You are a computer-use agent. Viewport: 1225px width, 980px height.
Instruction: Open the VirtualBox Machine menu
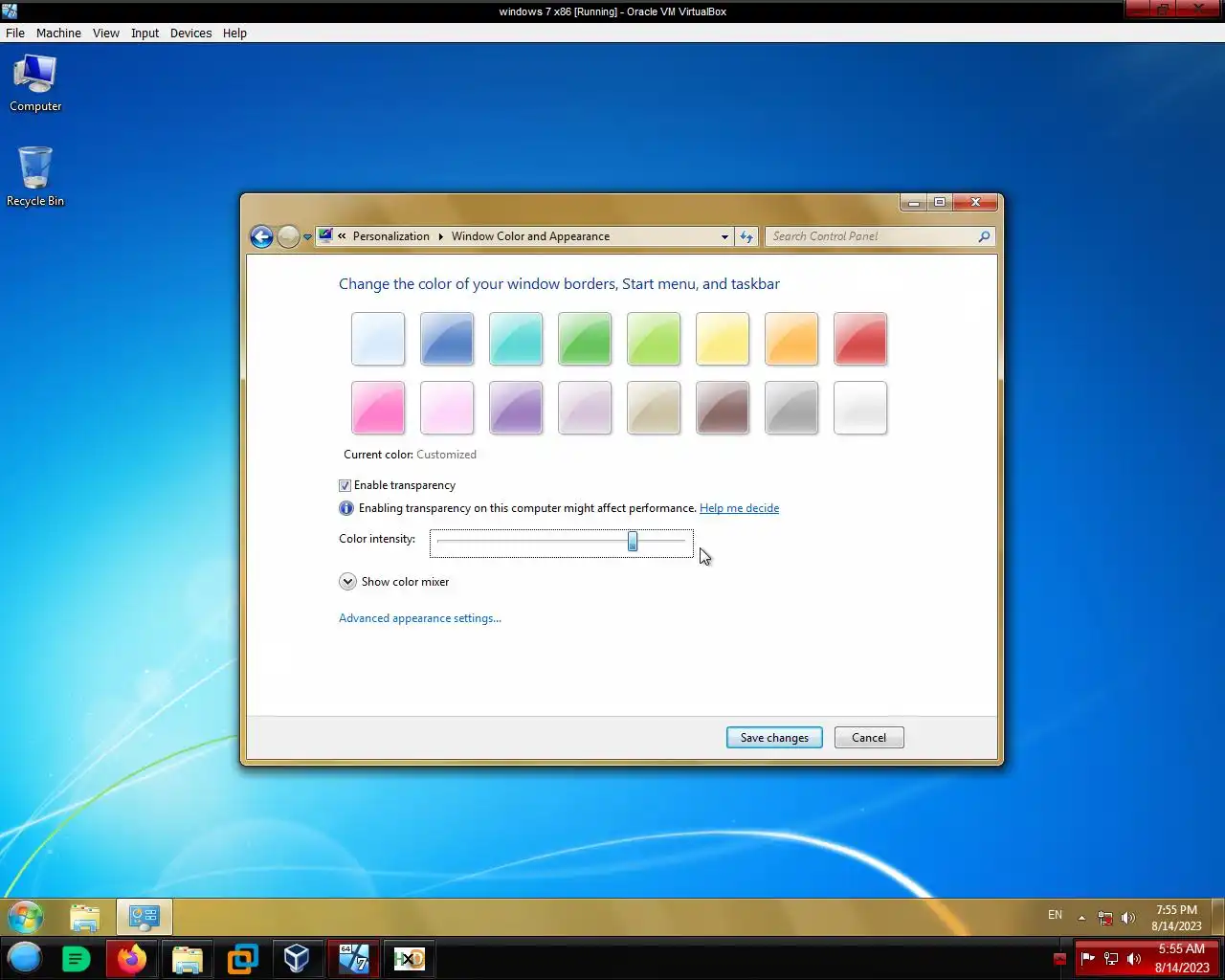58,33
